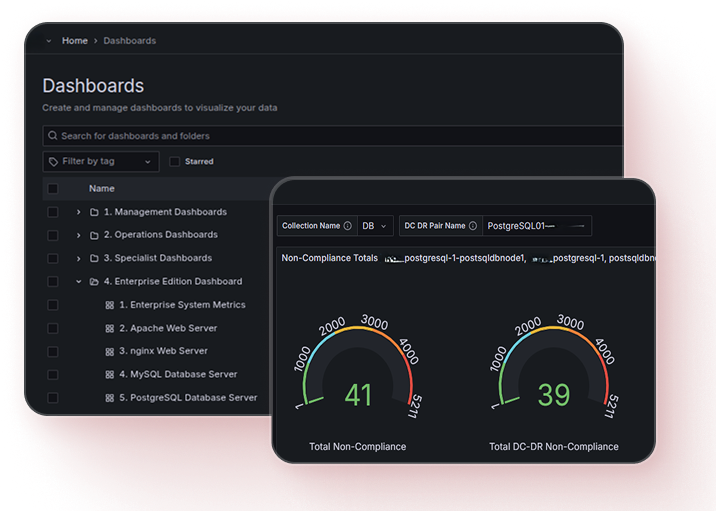Click dashboard grid icon for PostgreSQL Database Server
The height and width of the screenshot is (511, 716).
[x=110, y=398]
